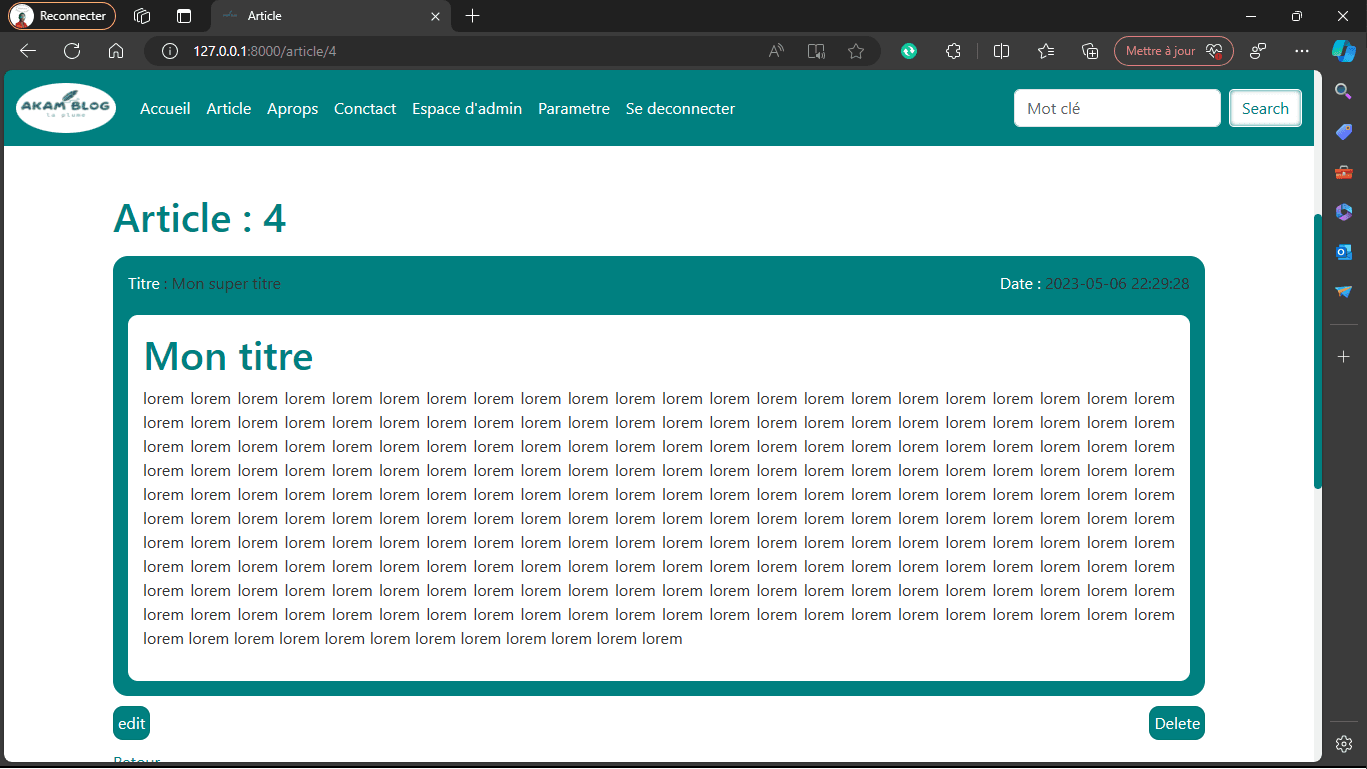
Task: Open the Copilot icon
Action: [1343, 51]
